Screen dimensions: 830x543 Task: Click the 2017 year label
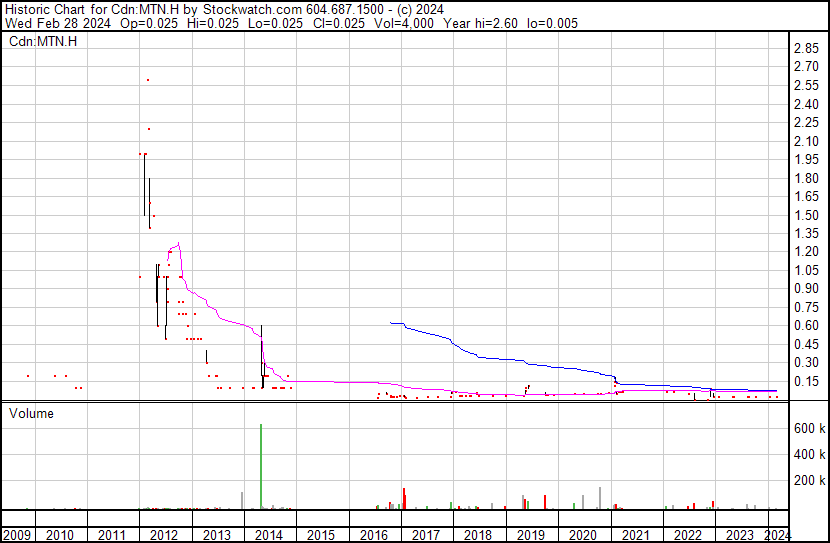point(426,535)
